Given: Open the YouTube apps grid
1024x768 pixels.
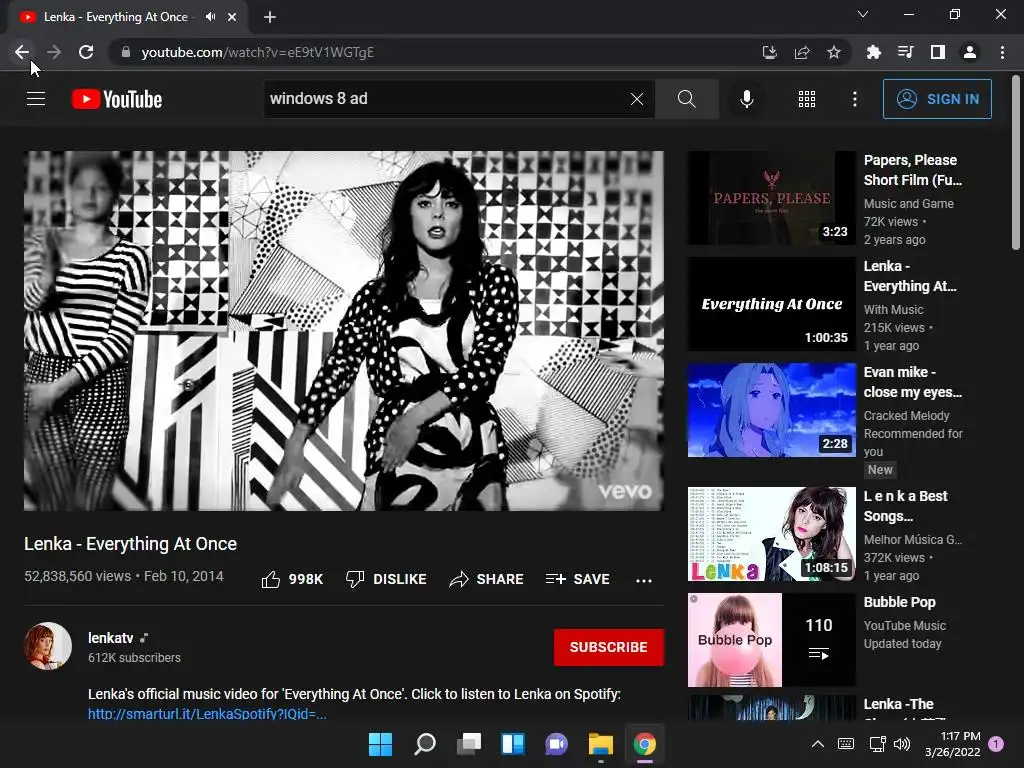Looking at the screenshot, I should 807,99.
